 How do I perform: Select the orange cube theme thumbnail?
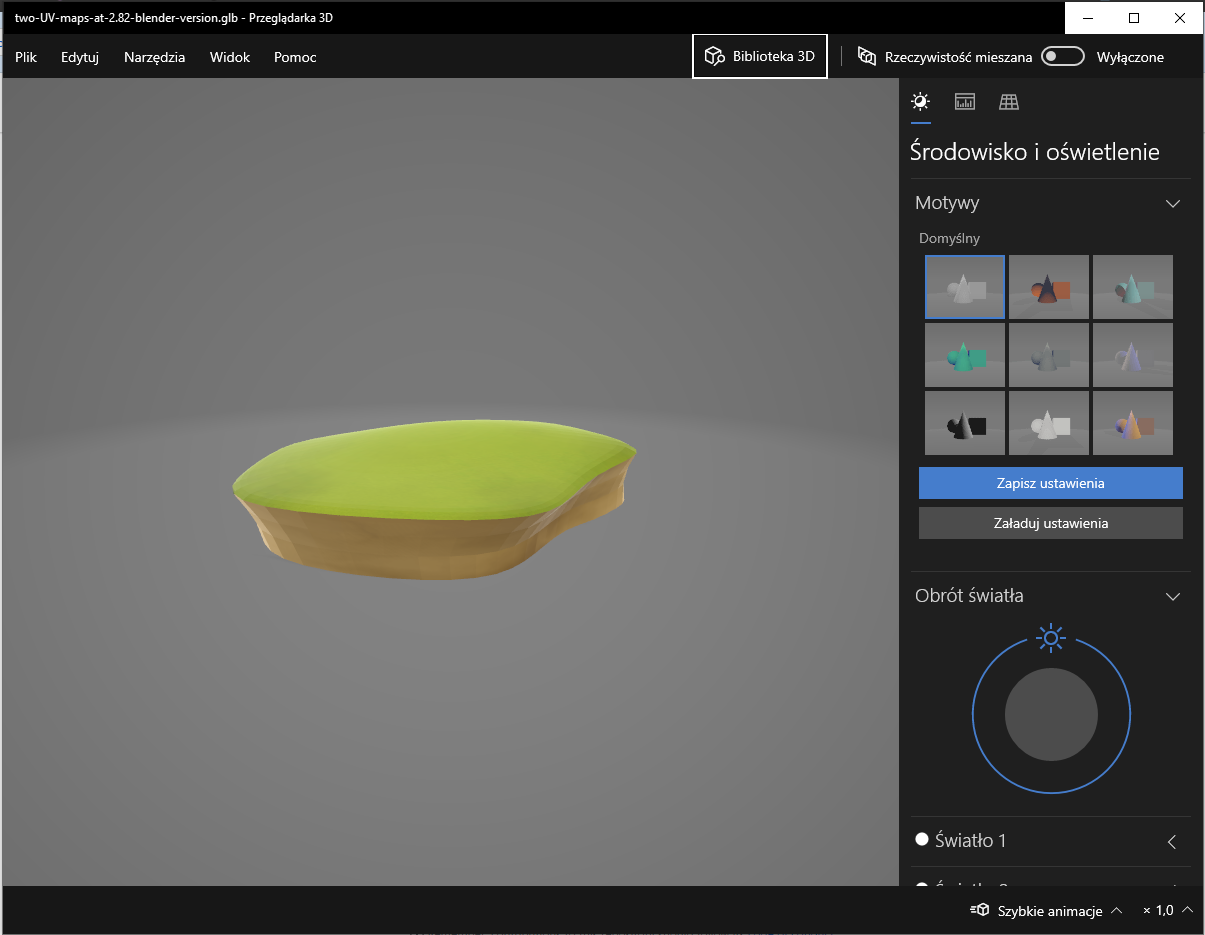tap(1048, 287)
